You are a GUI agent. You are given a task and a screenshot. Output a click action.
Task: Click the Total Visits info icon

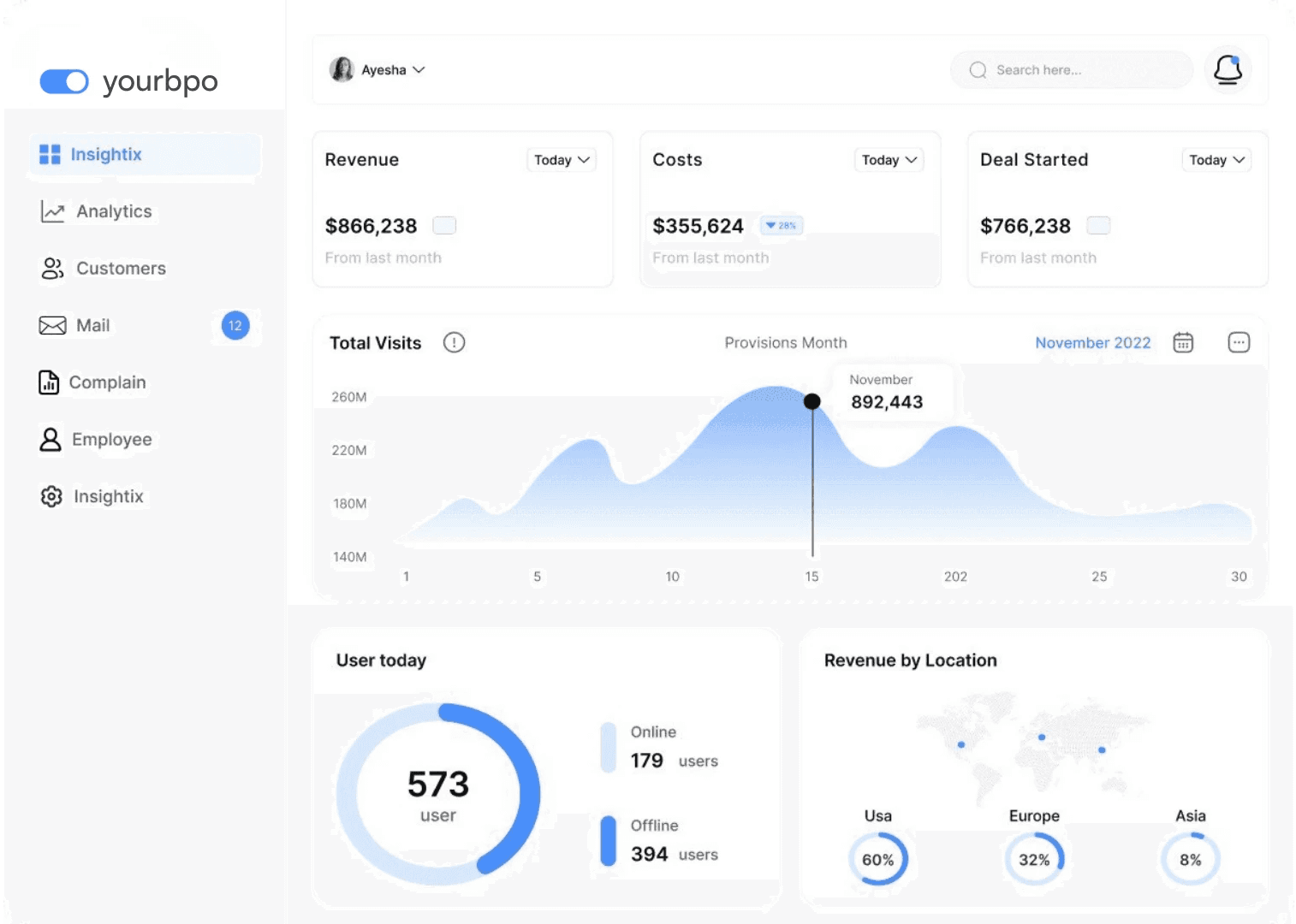(x=455, y=342)
